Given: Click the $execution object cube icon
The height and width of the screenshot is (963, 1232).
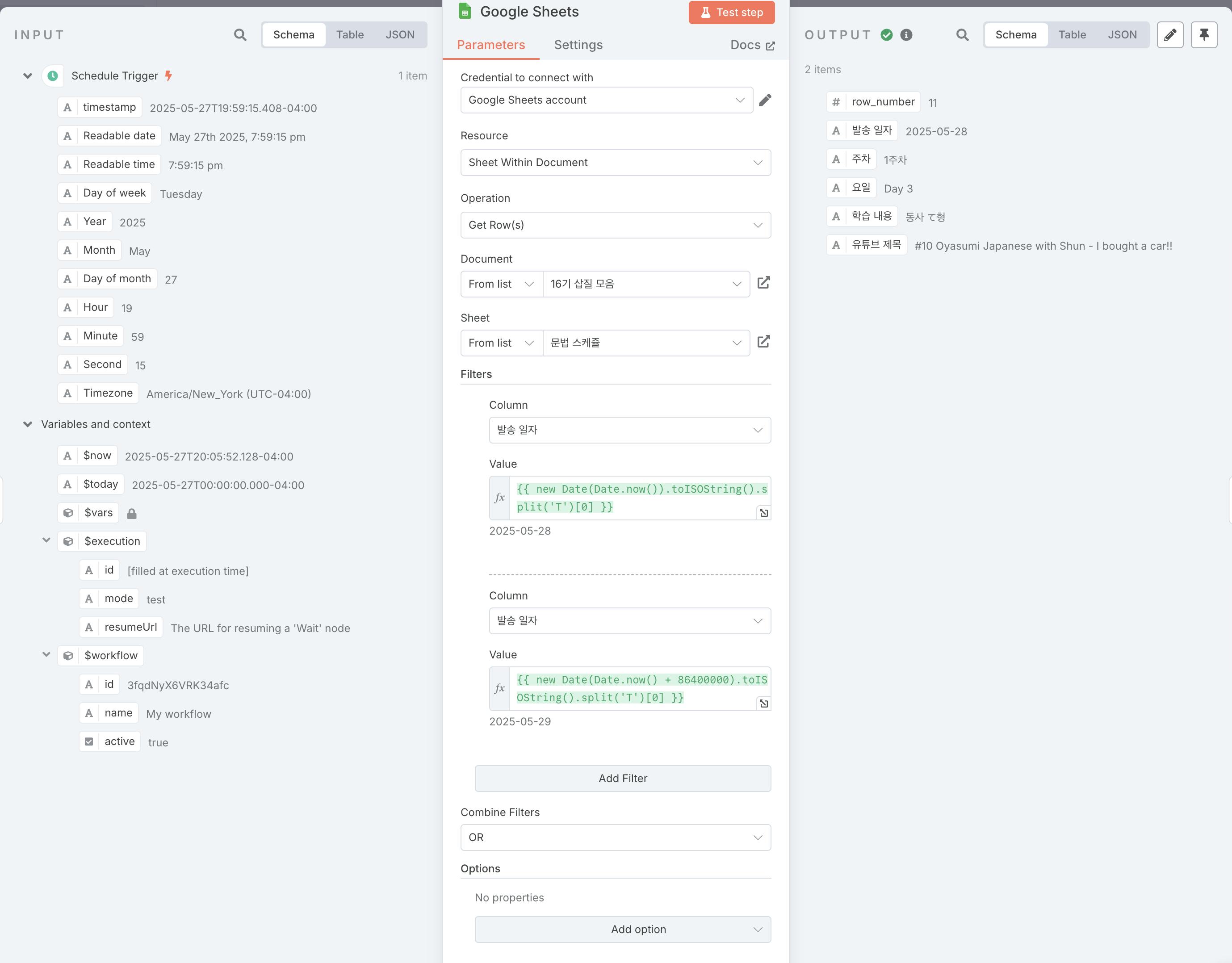Looking at the screenshot, I should [x=68, y=542].
